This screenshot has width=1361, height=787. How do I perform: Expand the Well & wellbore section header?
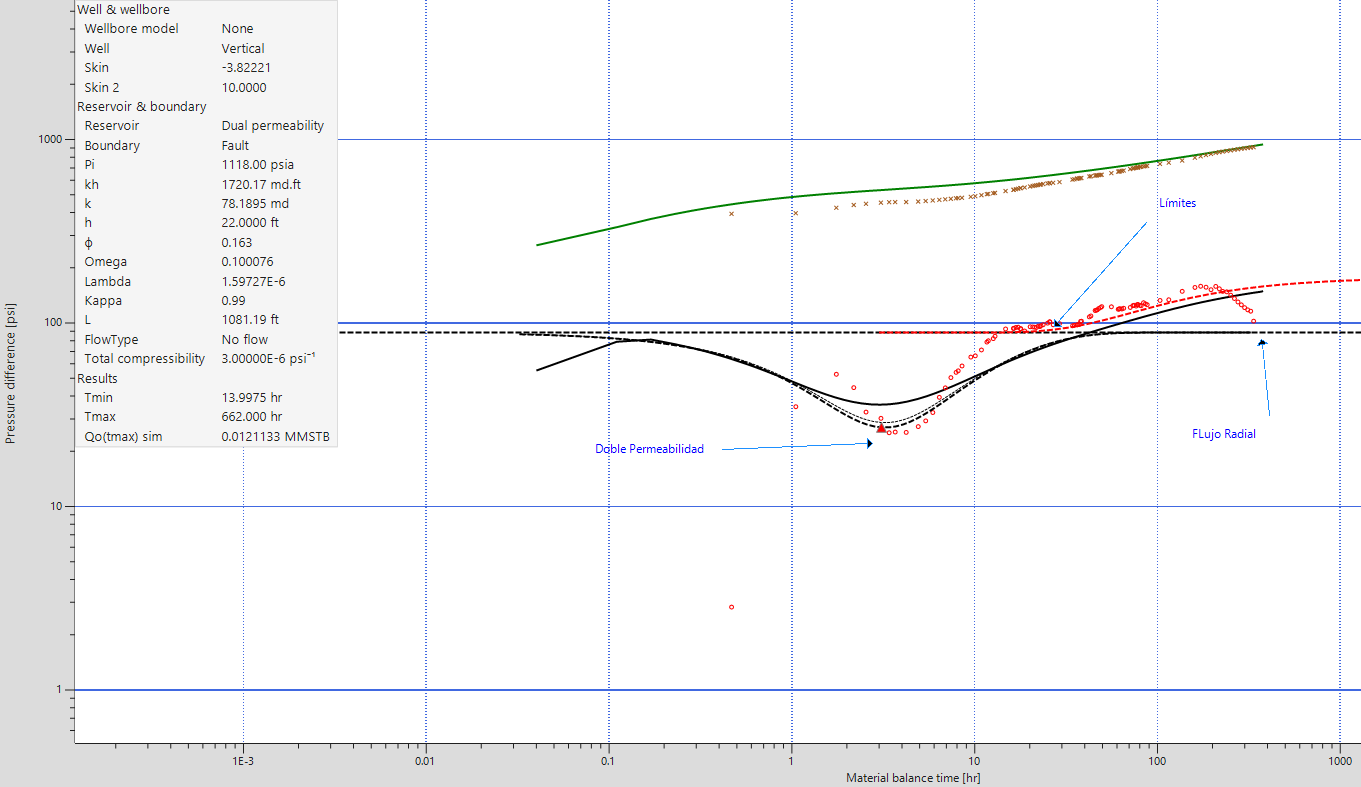(123, 9)
